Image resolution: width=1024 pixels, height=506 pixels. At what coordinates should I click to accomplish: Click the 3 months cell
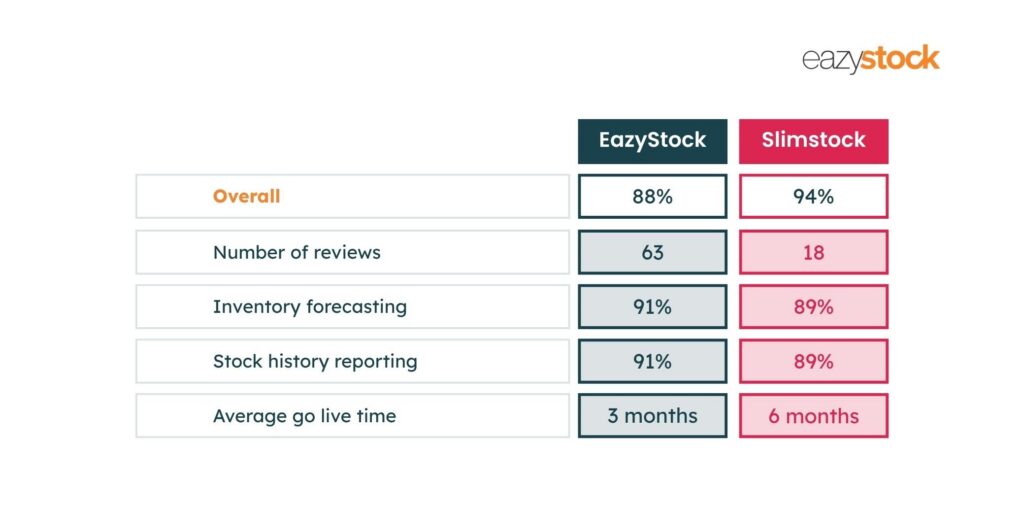pos(652,416)
